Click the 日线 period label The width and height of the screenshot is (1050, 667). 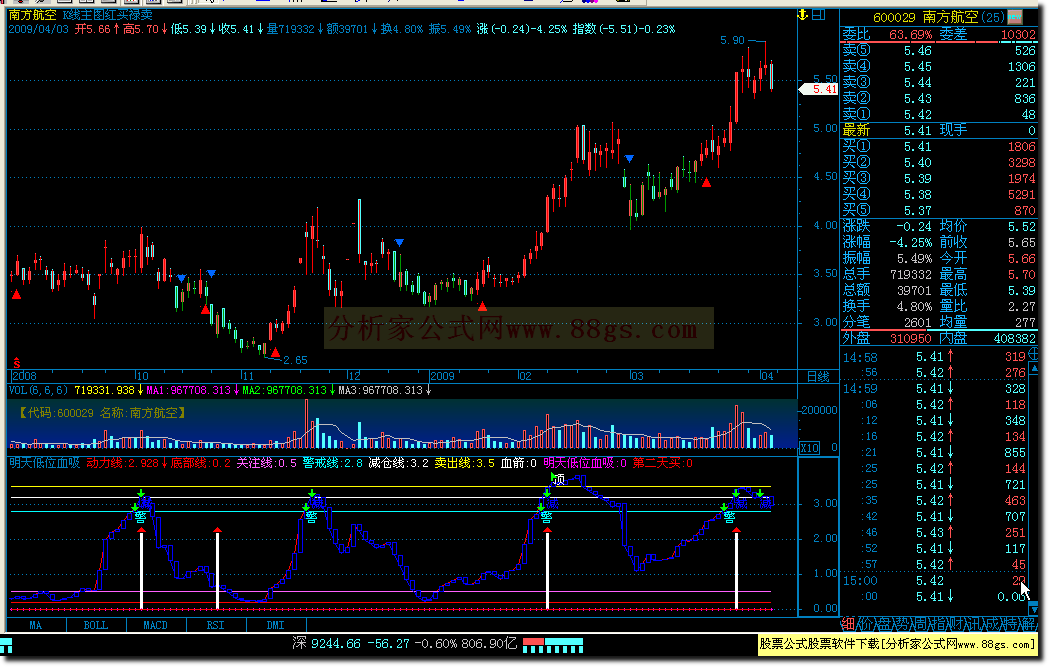click(818, 376)
